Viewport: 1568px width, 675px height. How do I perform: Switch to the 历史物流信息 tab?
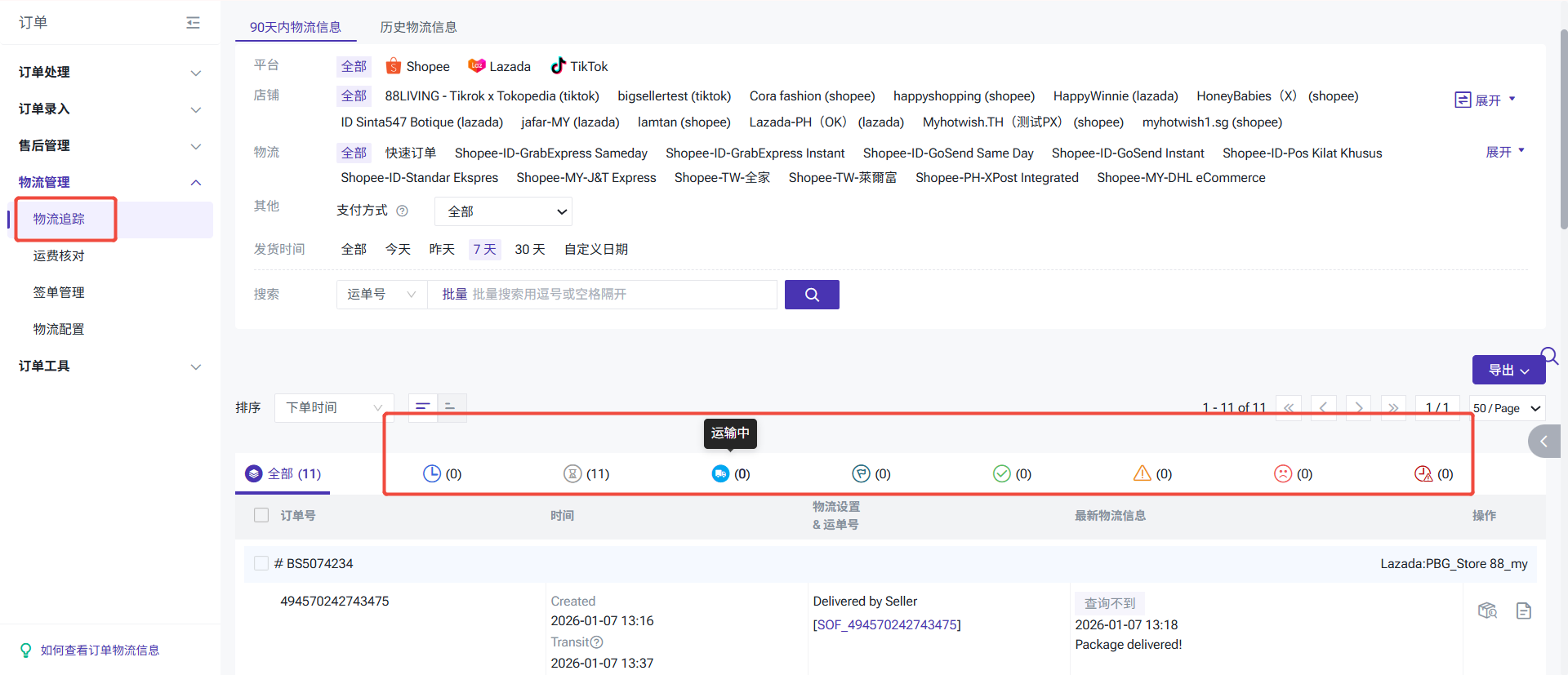tap(418, 27)
